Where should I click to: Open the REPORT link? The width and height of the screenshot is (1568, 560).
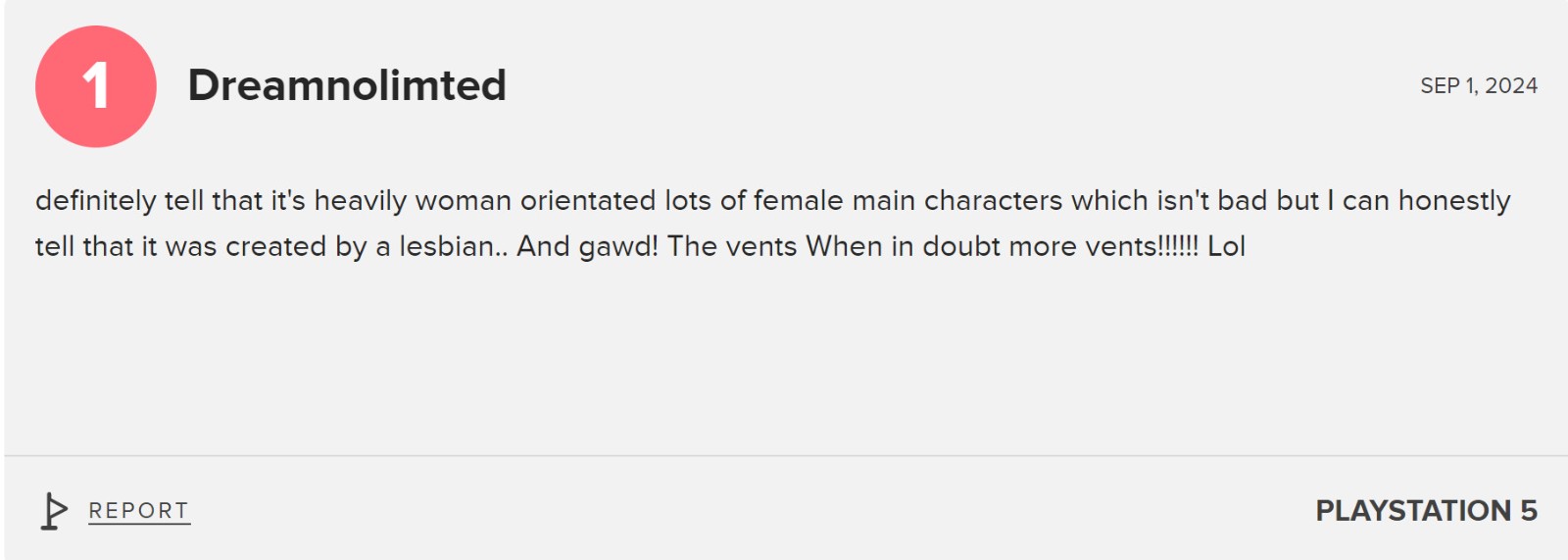tap(138, 511)
